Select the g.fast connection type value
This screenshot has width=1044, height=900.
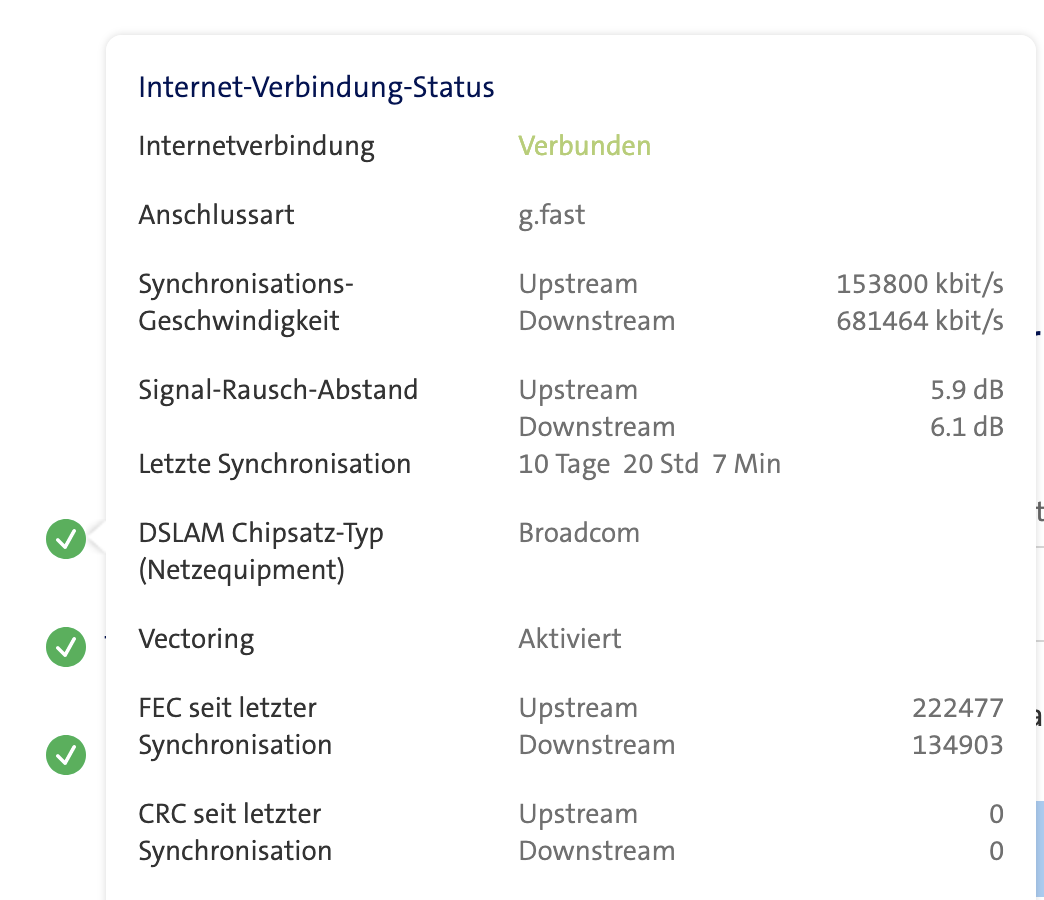click(551, 215)
